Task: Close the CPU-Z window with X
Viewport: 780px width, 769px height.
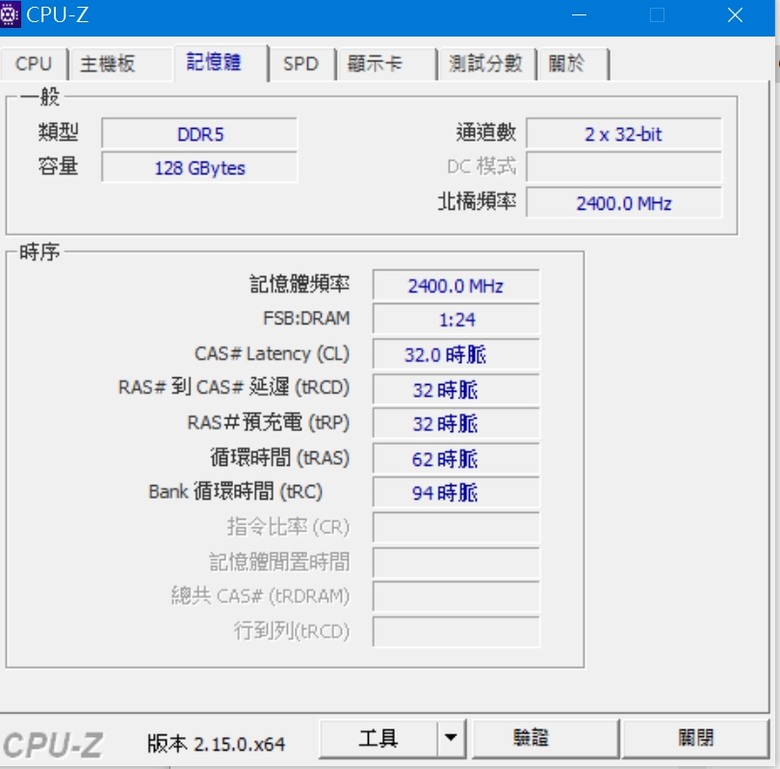Action: (x=735, y=15)
